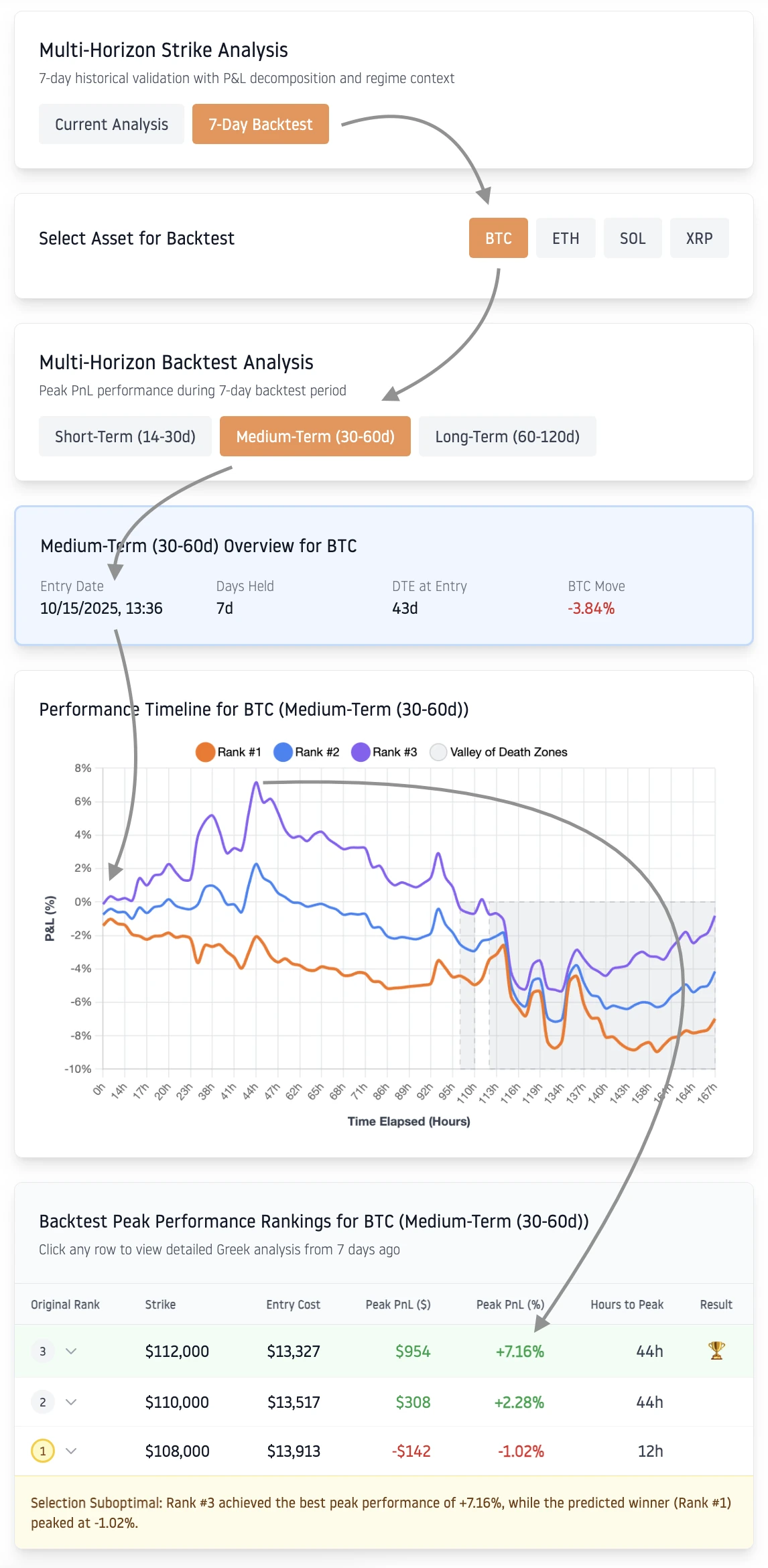
Task: Click the gold rank badge on the $108,000 row
Action: [43, 1451]
